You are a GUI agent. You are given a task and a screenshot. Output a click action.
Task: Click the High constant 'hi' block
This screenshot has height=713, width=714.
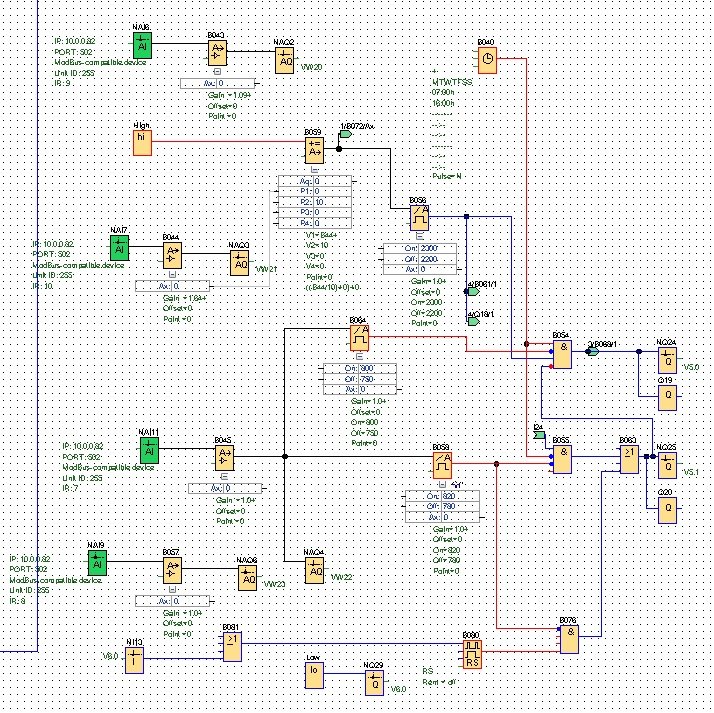point(143,141)
